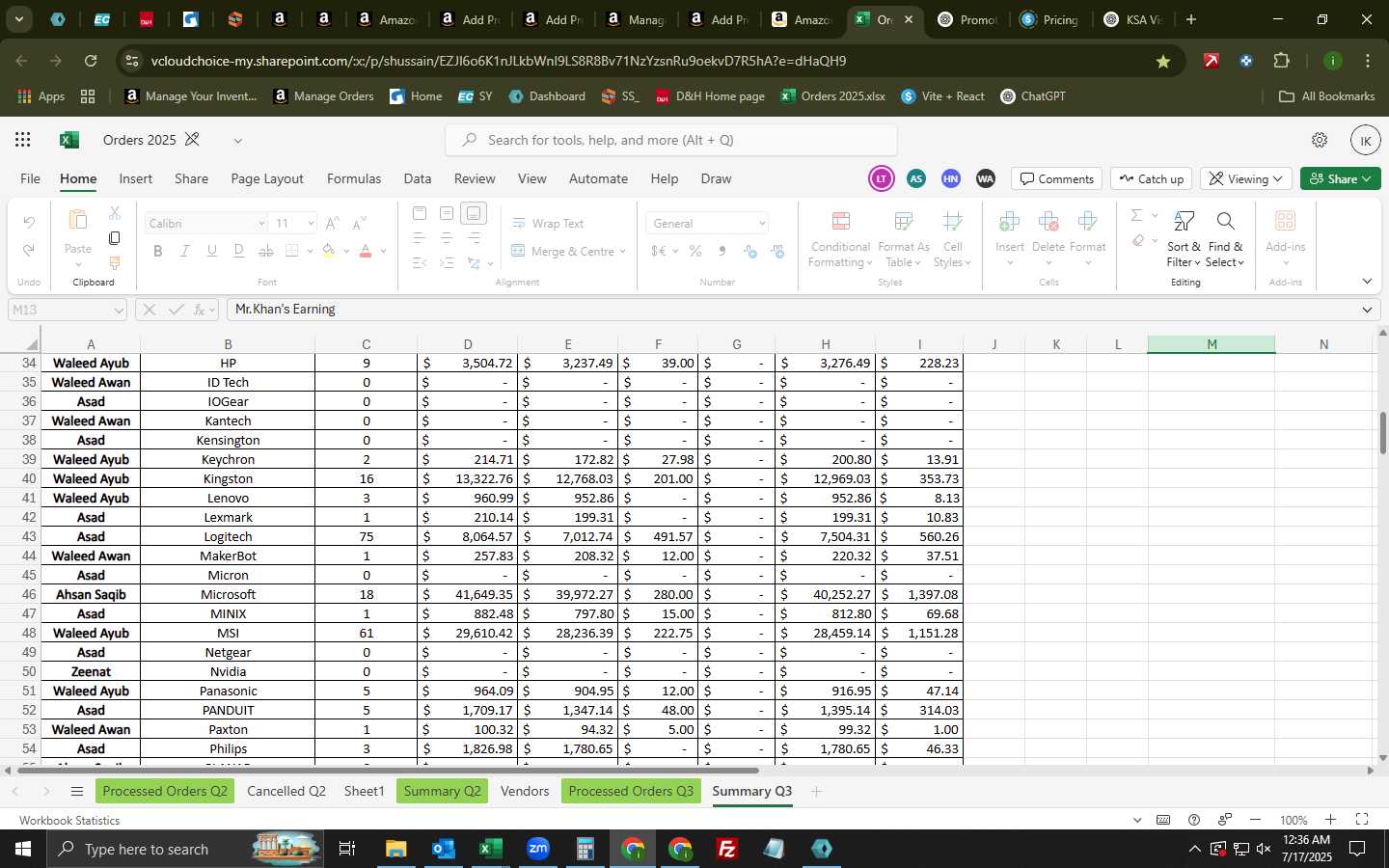1389x868 pixels.
Task: Toggle Bold formatting
Action: (x=157, y=251)
